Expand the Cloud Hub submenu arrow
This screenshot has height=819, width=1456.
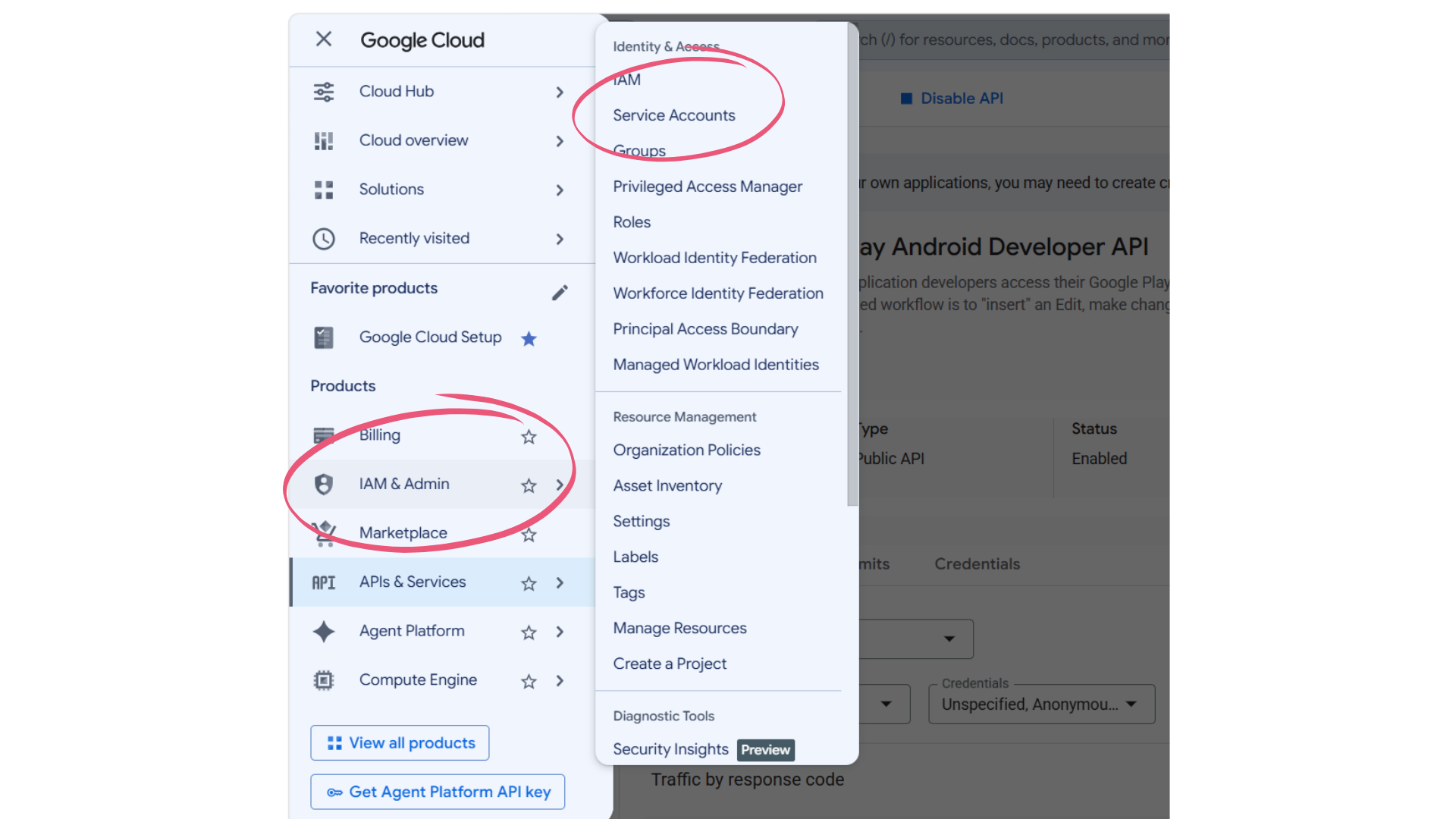pos(560,92)
